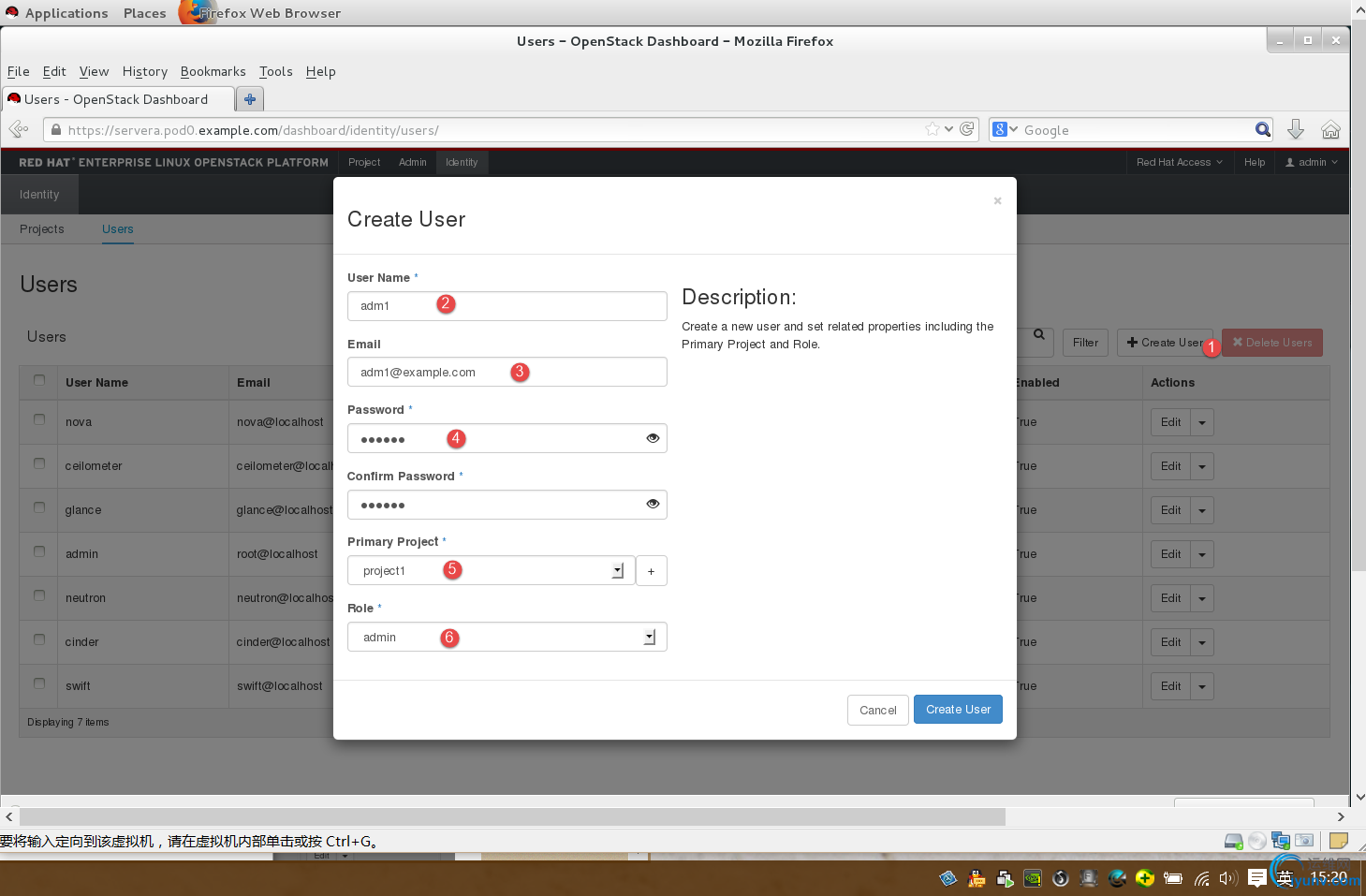Bookmark page with the star icon
1366x896 pixels.
933,129
